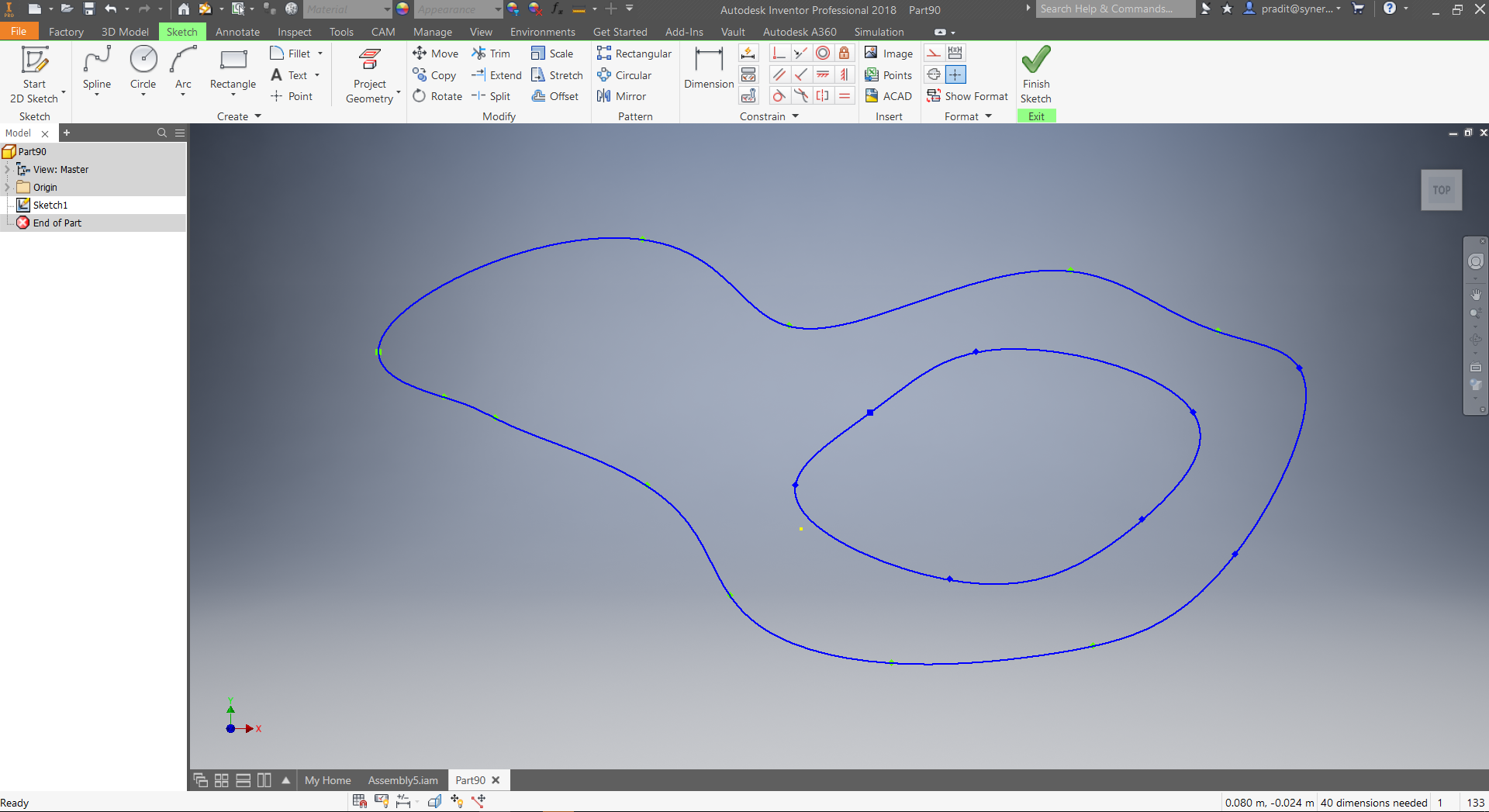Viewport: 1489px width, 812px height.
Task: Click the Show Format button
Action: coord(968,96)
